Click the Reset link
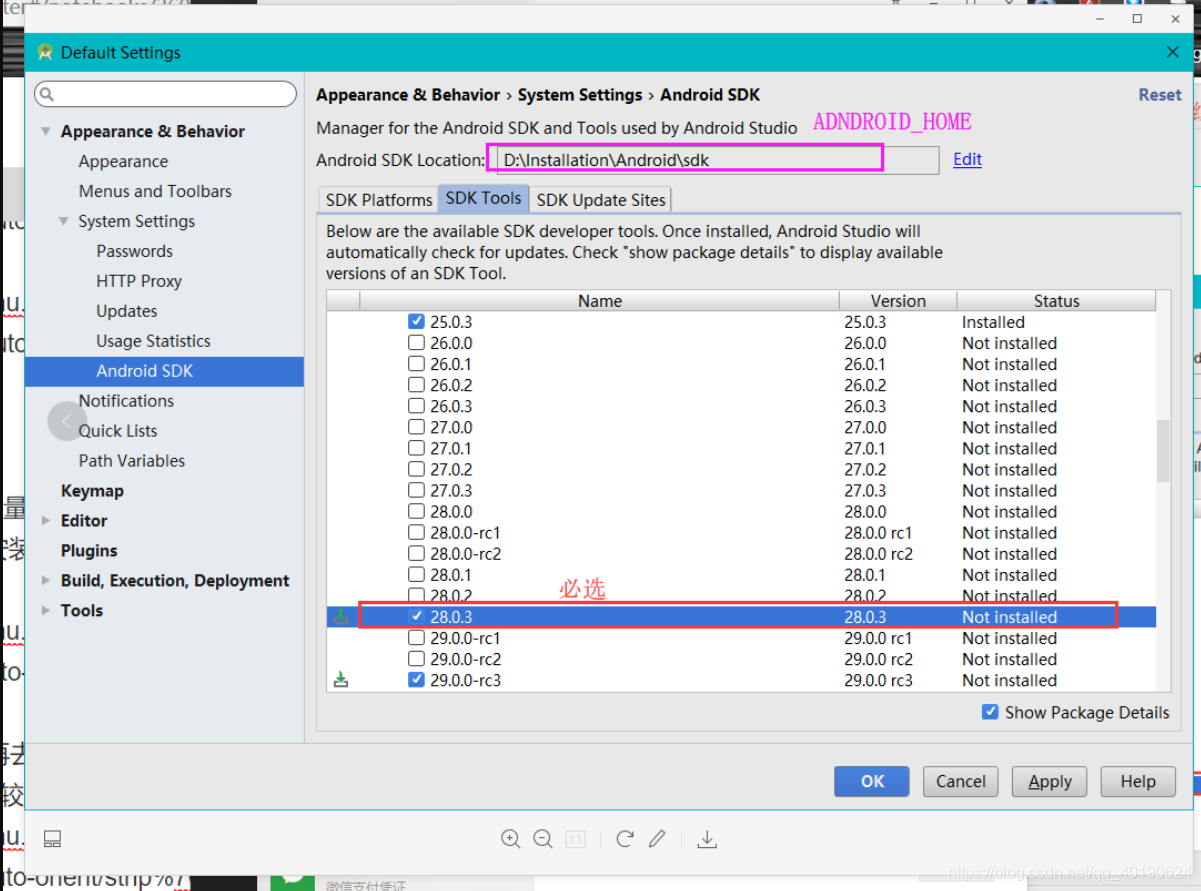1201x891 pixels. click(x=1160, y=95)
